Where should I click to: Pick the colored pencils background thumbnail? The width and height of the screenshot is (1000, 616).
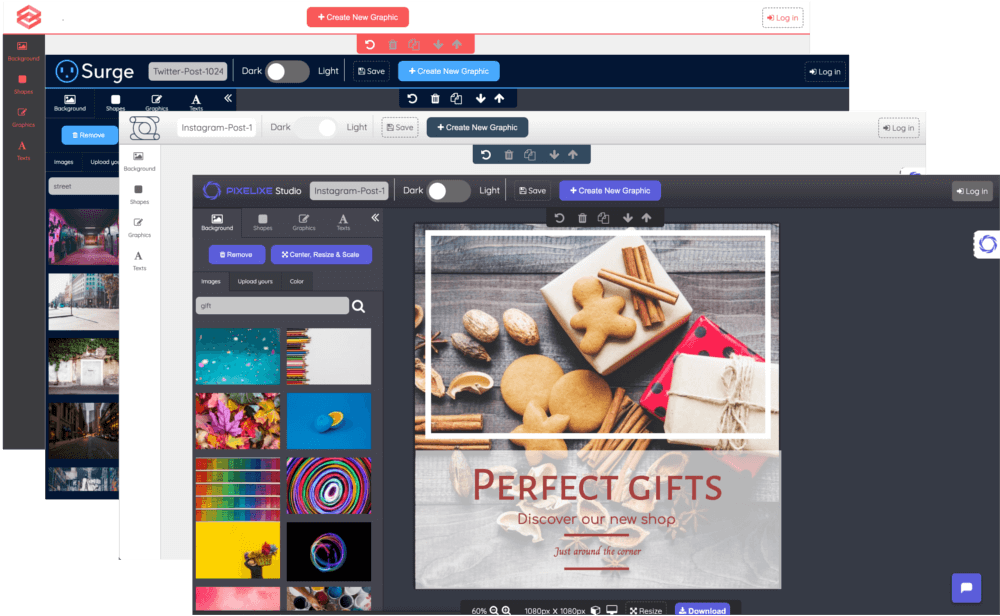coord(328,356)
